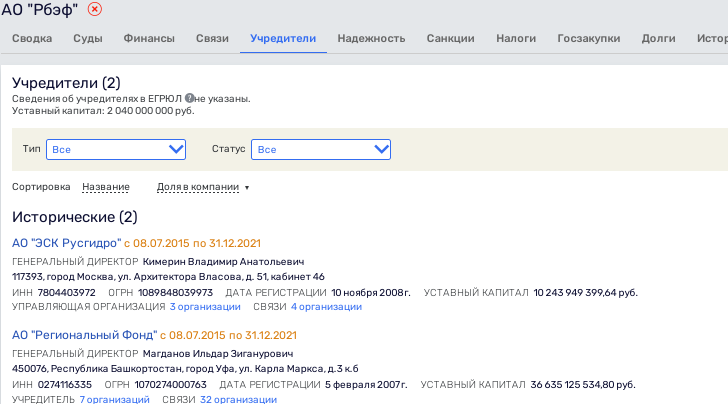Viewport: 728px width, 404px height.
Task: Click ИНН value 0274116335
Action: click(65, 384)
